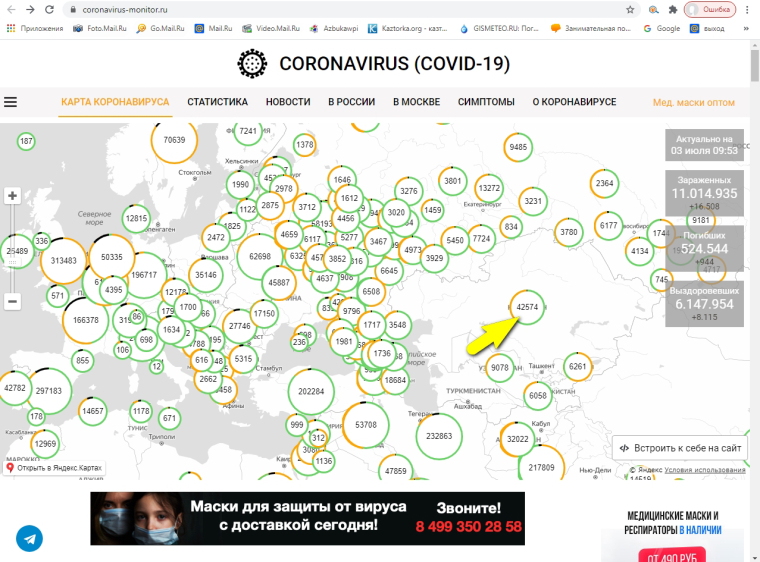Click the 42574 map bubble
The height and width of the screenshot is (562, 760).
click(x=528, y=308)
